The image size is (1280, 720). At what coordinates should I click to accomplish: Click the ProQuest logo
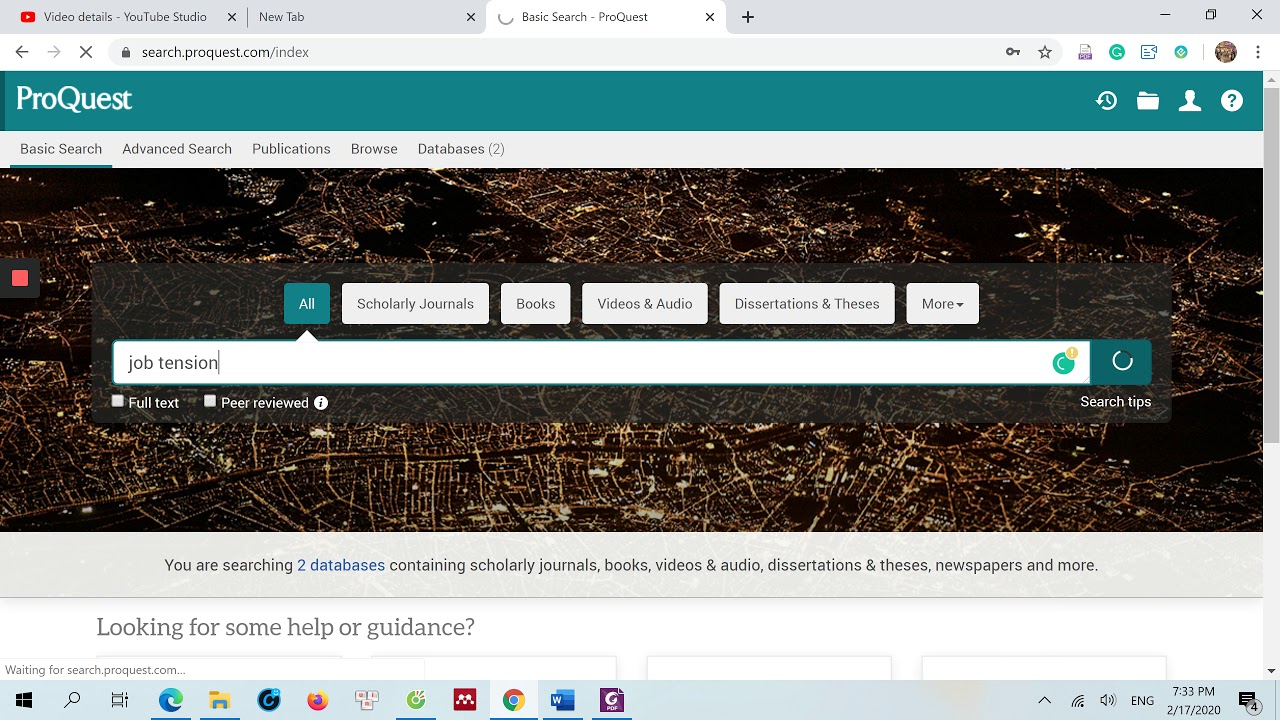(74, 99)
